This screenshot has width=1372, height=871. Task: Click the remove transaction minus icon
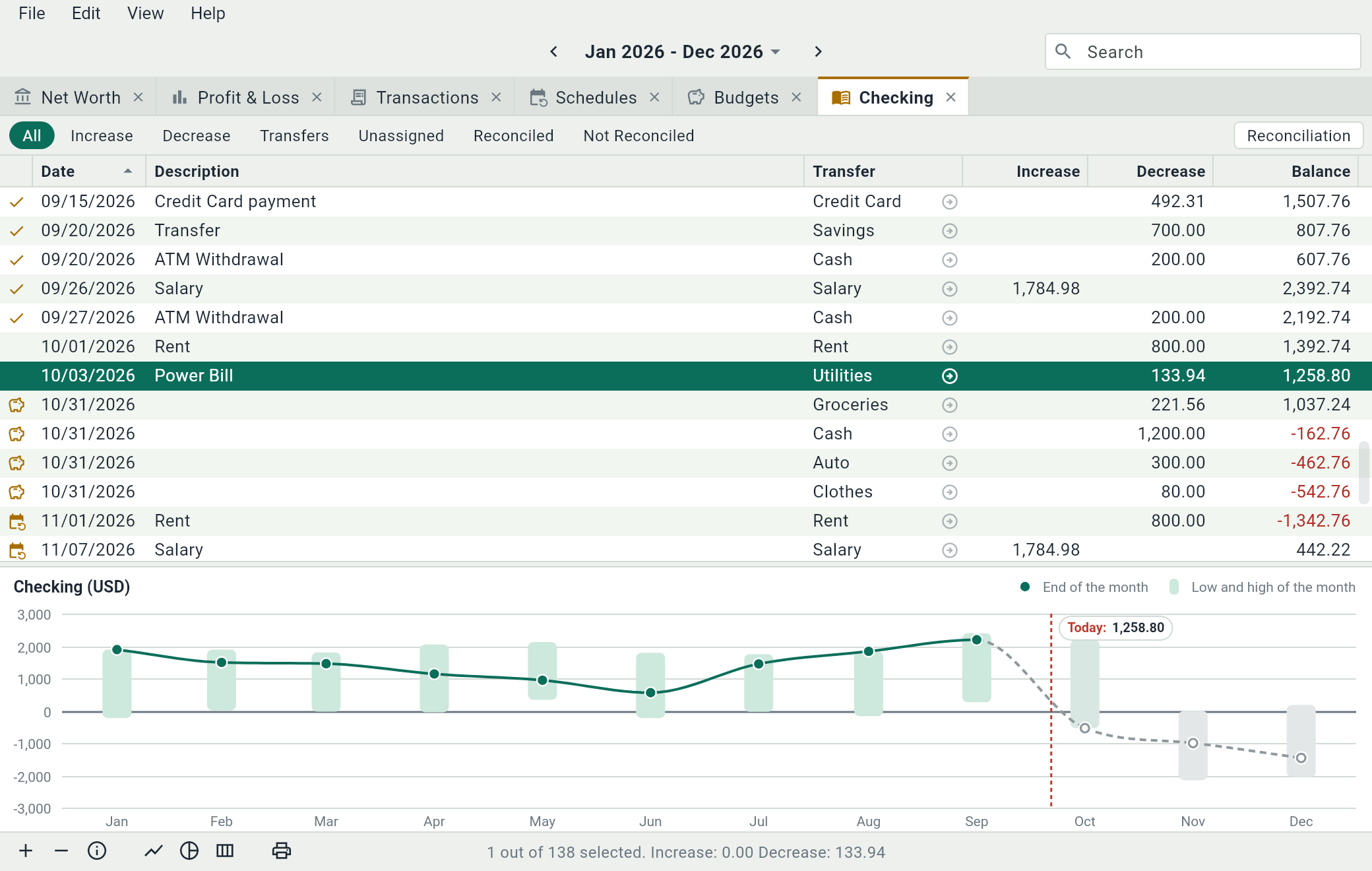coord(61,851)
